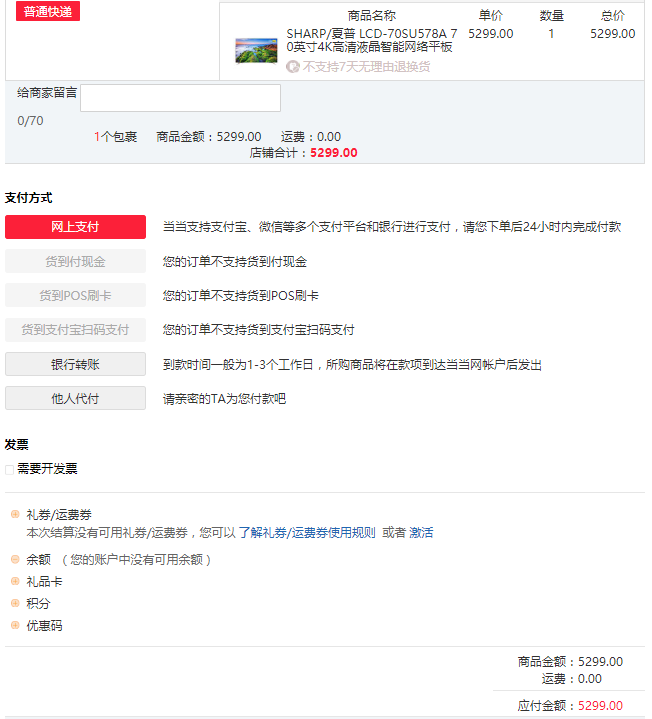This screenshot has height=719, width=652.
Task: Click the 积分 label text
Action: [38, 603]
